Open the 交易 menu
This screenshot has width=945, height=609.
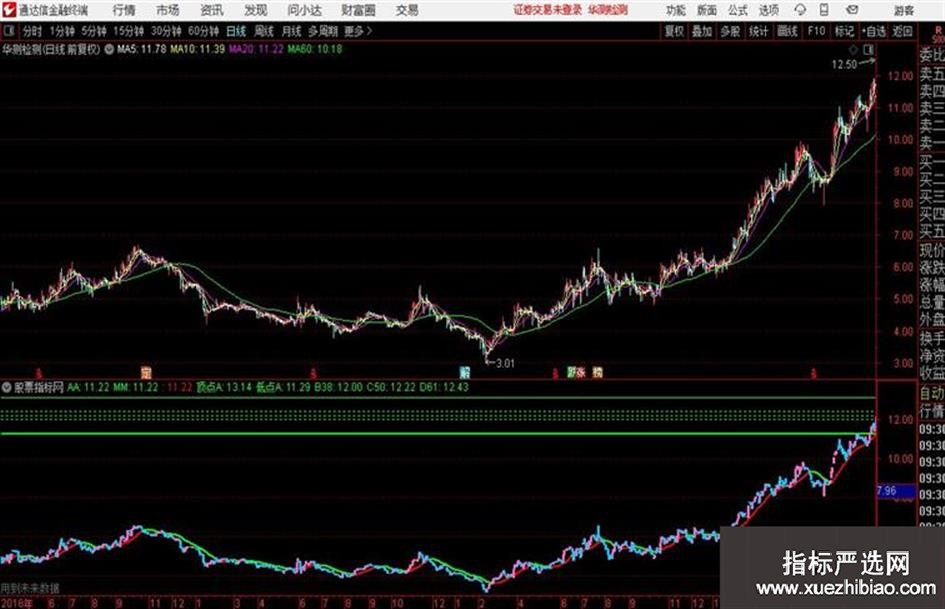407,10
